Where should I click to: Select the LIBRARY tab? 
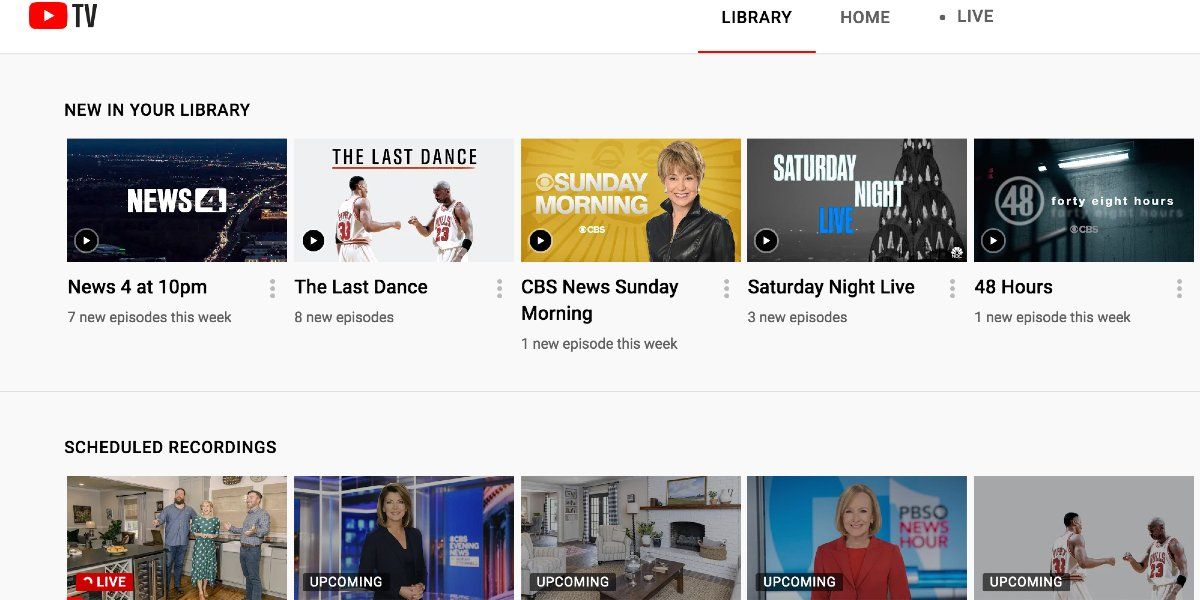click(x=757, y=17)
